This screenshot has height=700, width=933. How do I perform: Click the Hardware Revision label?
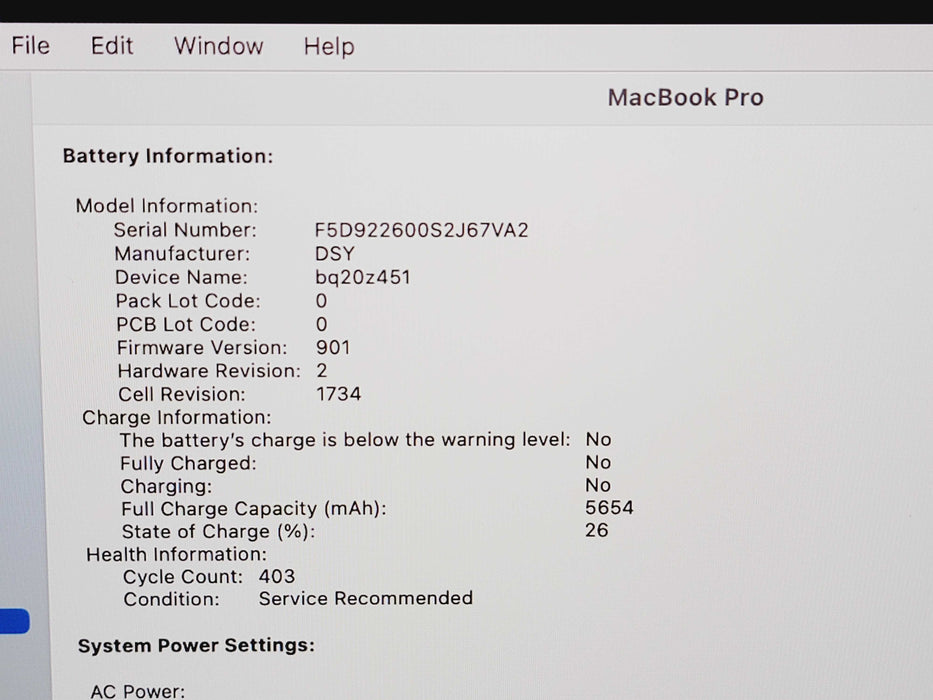209,370
